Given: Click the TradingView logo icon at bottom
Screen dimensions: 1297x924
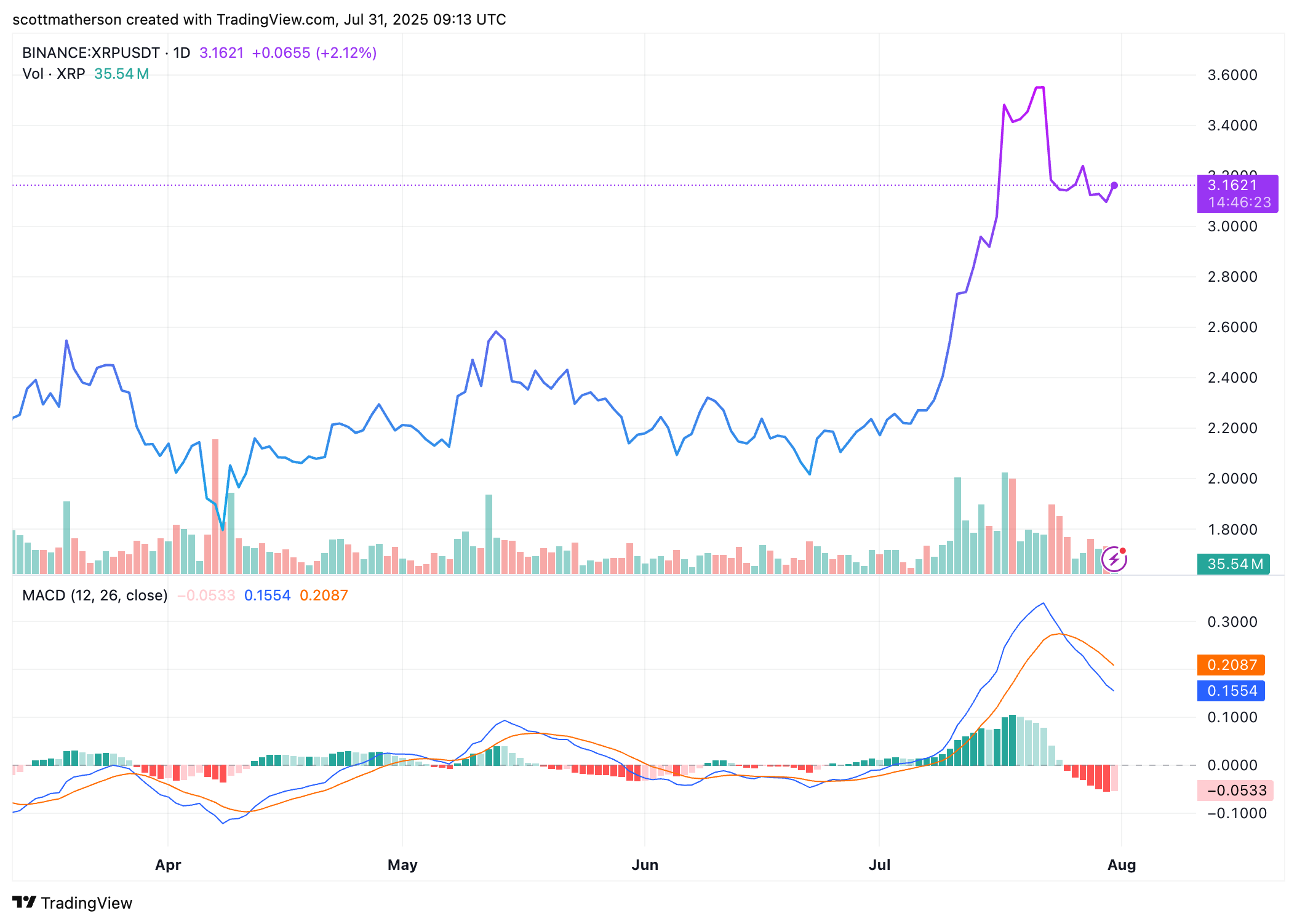Looking at the screenshot, I should point(25,902).
